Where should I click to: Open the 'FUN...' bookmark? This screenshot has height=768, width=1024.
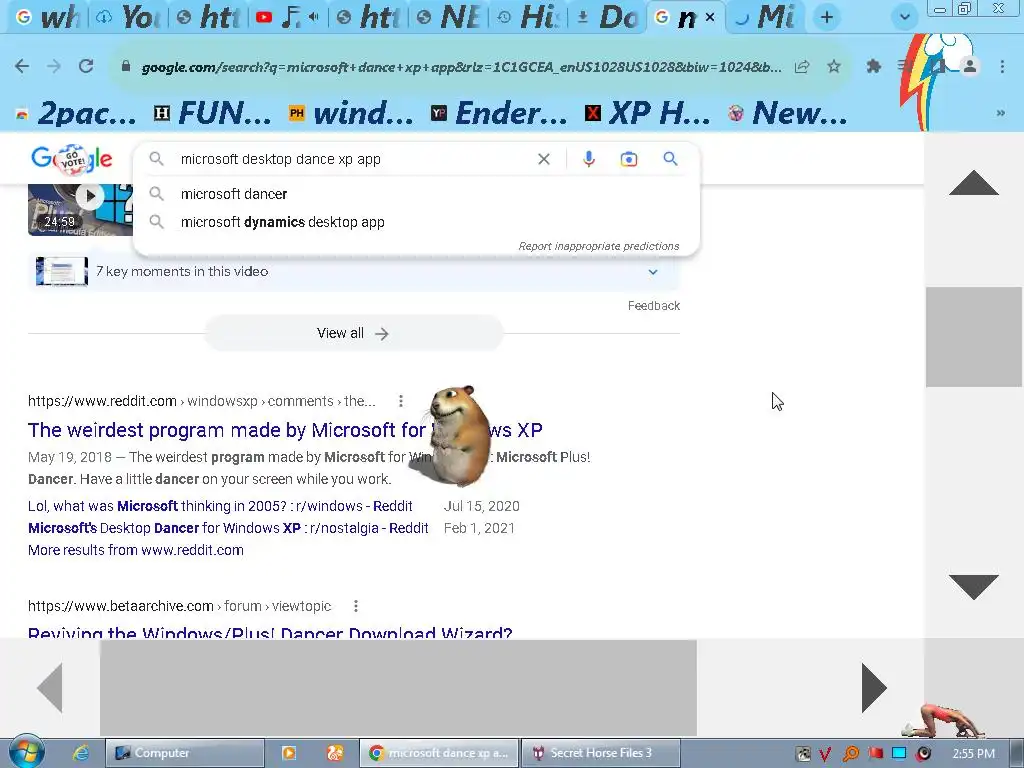212,113
